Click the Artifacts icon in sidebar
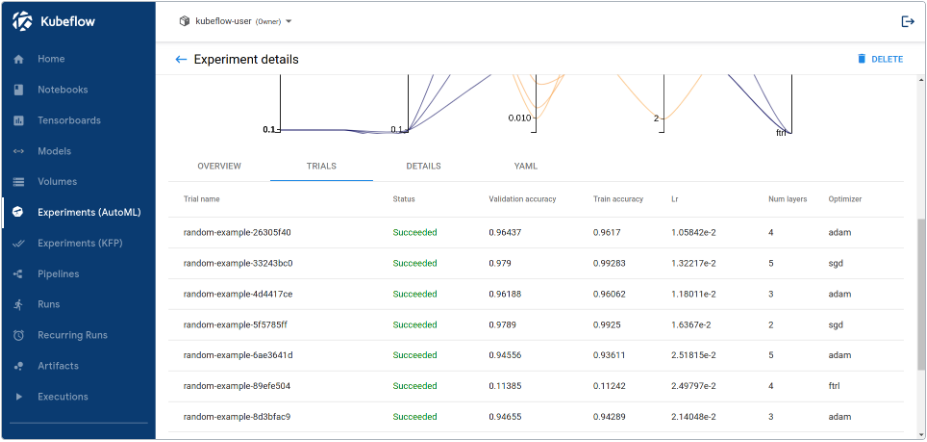This screenshot has height=442, width=927. point(18,366)
